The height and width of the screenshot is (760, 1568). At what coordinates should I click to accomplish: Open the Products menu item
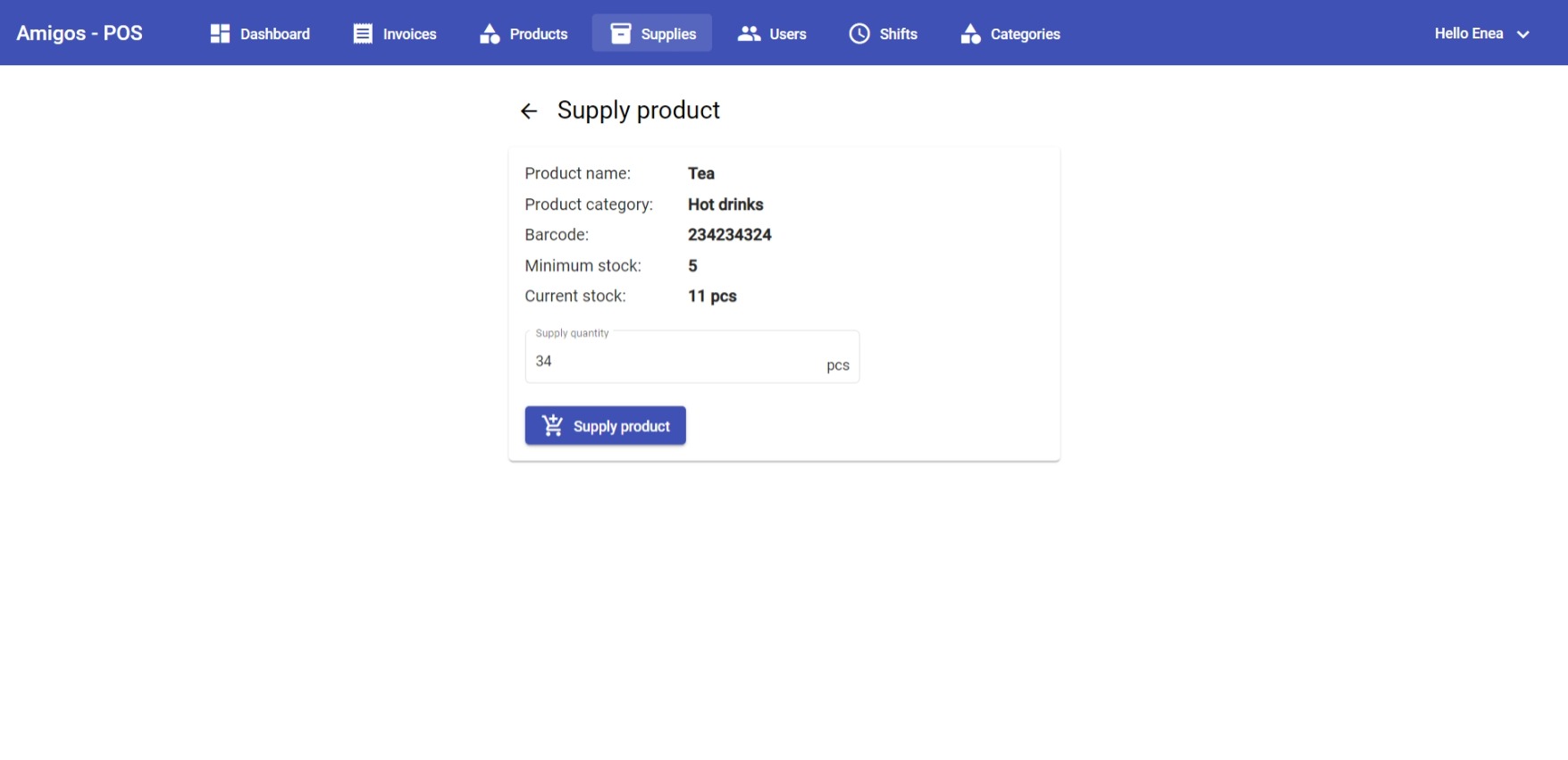click(x=524, y=33)
